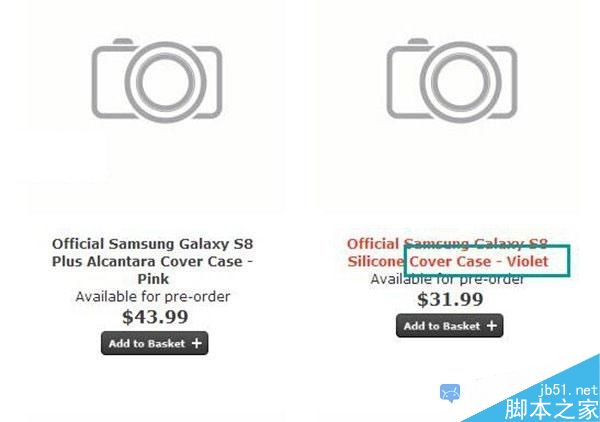600x422 pixels.
Task: Click the plus icon under the $31.99 price
Action: (492, 326)
